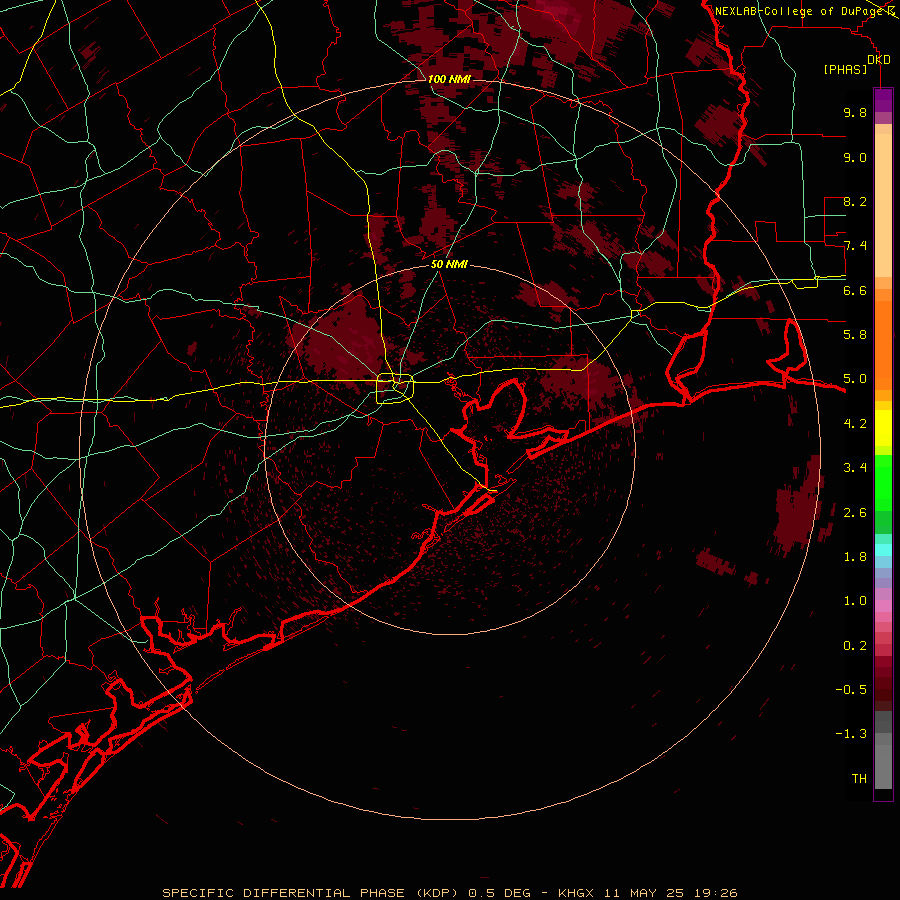This screenshot has height=900, width=900.
Task: Click the 5.8 scale value
Action: pyautogui.click(x=855, y=335)
